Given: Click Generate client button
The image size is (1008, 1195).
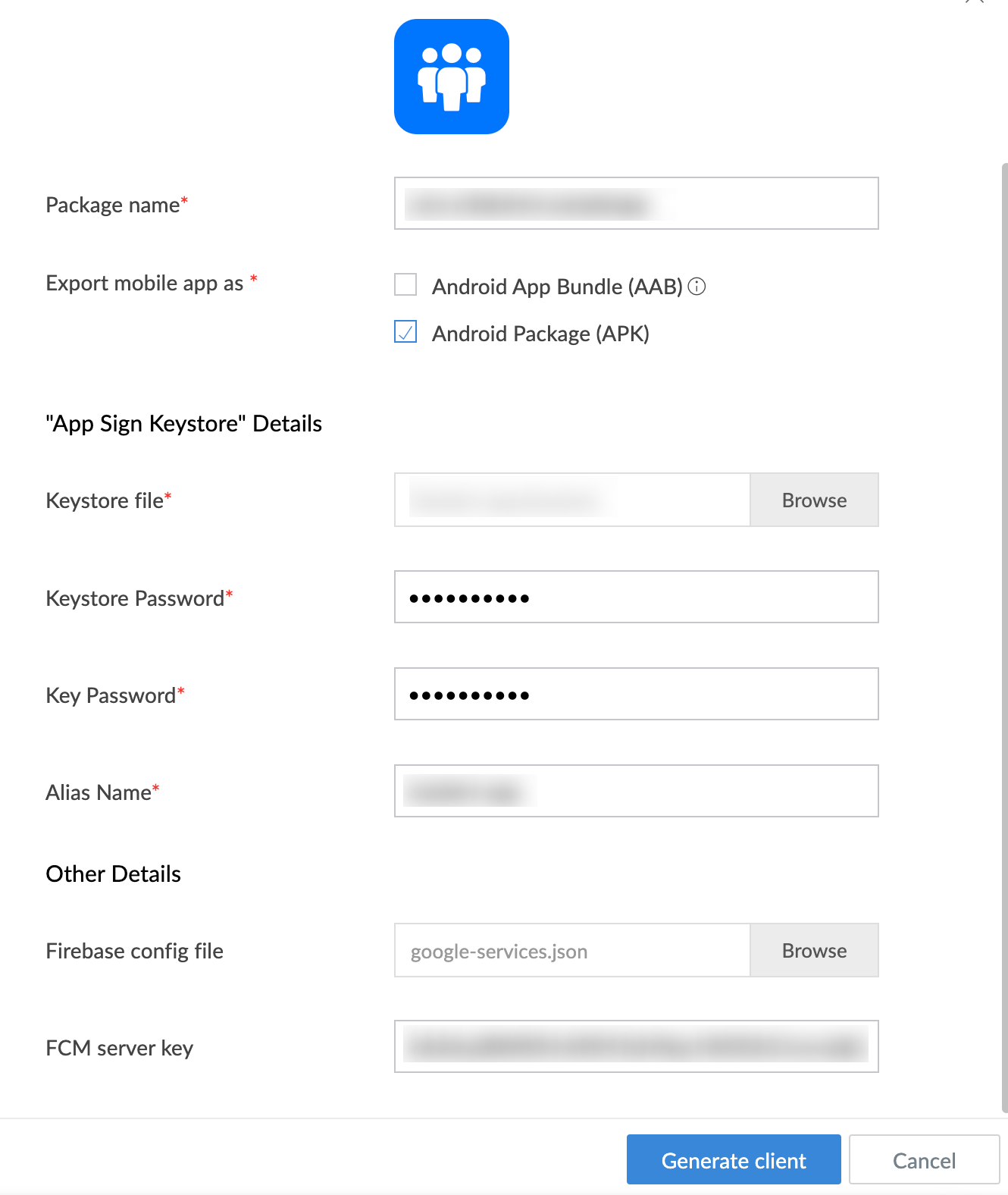Looking at the screenshot, I should [734, 1159].
